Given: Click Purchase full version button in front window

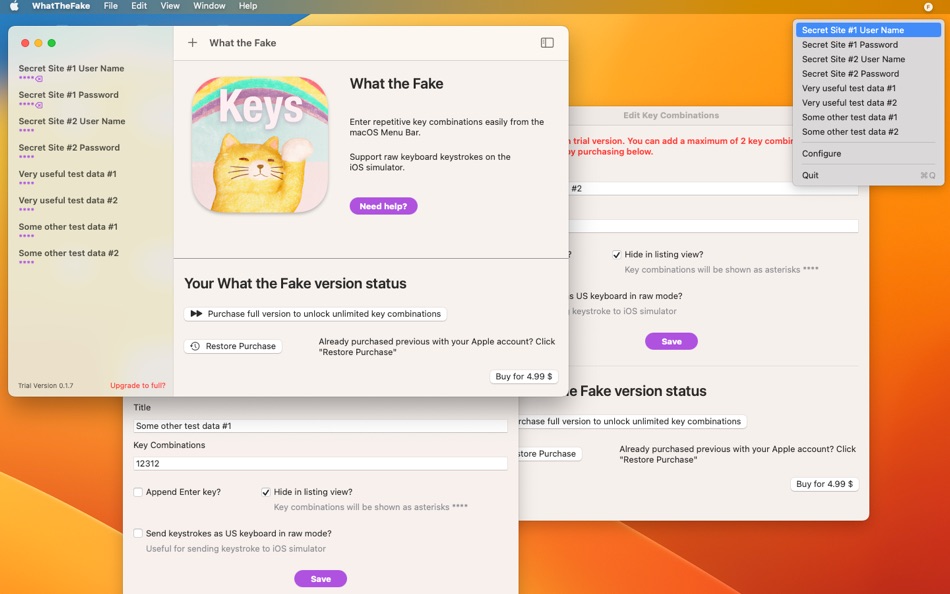Looking at the screenshot, I should click(315, 314).
